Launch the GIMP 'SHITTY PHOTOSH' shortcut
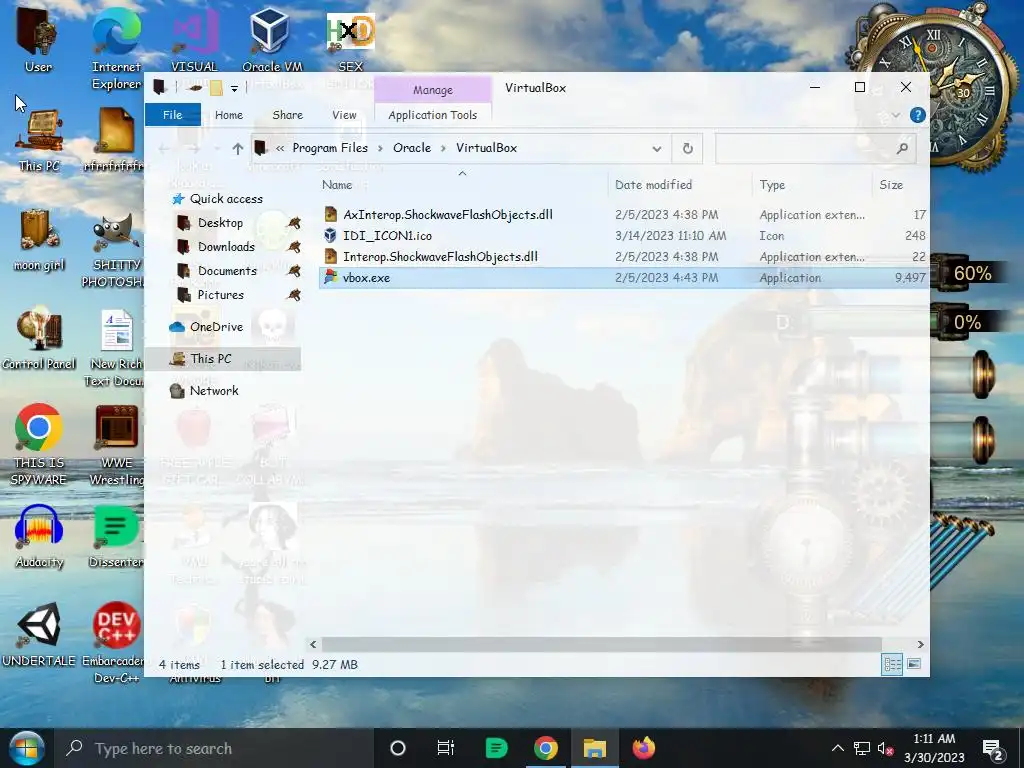This screenshot has width=1024, height=768. coord(116,248)
